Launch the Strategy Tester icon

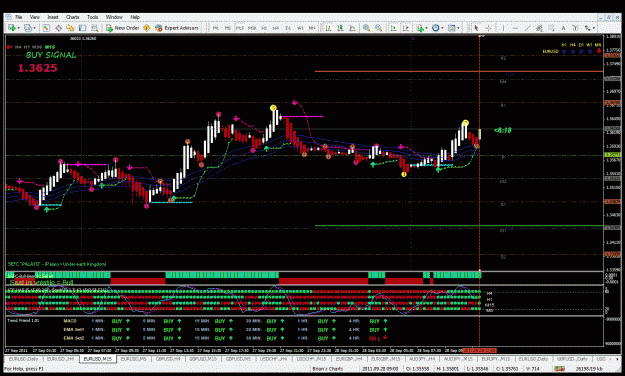point(94,28)
